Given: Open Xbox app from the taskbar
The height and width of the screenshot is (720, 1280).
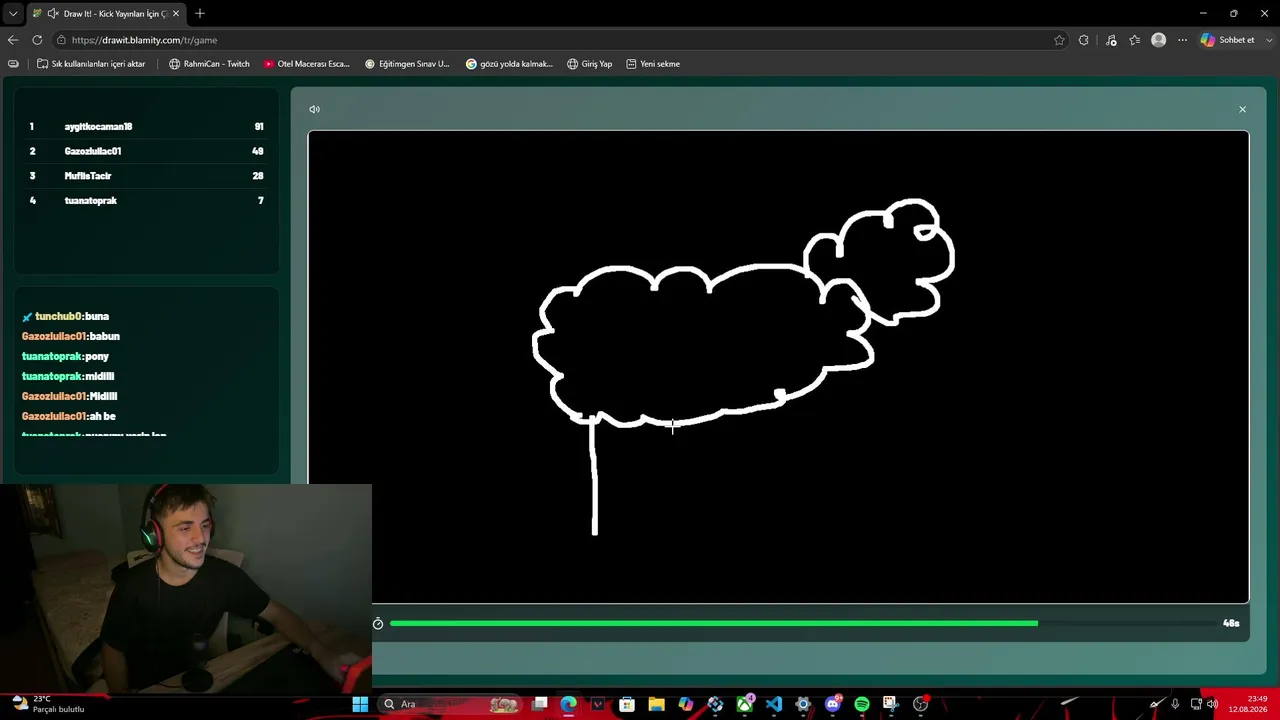Looking at the screenshot, I should tap(745, 704).
